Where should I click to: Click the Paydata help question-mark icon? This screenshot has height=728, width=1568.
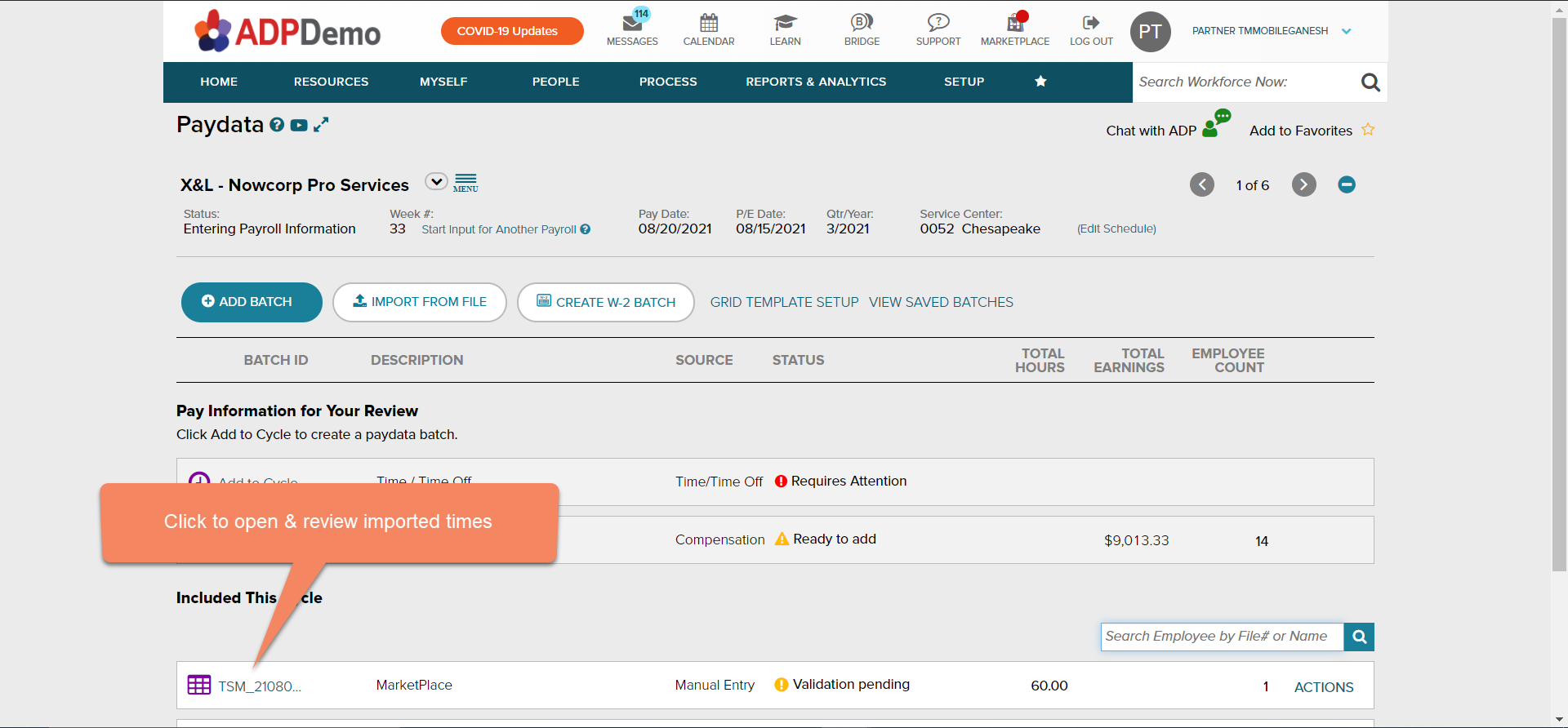click(x=277, y=125)
